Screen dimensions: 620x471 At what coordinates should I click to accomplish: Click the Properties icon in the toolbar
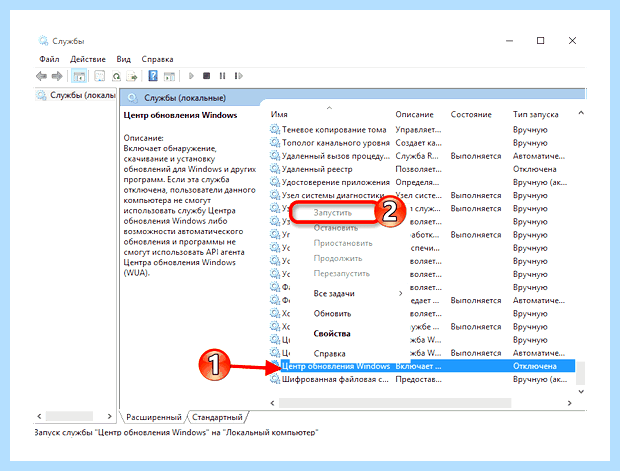click(x=100, y=76)
